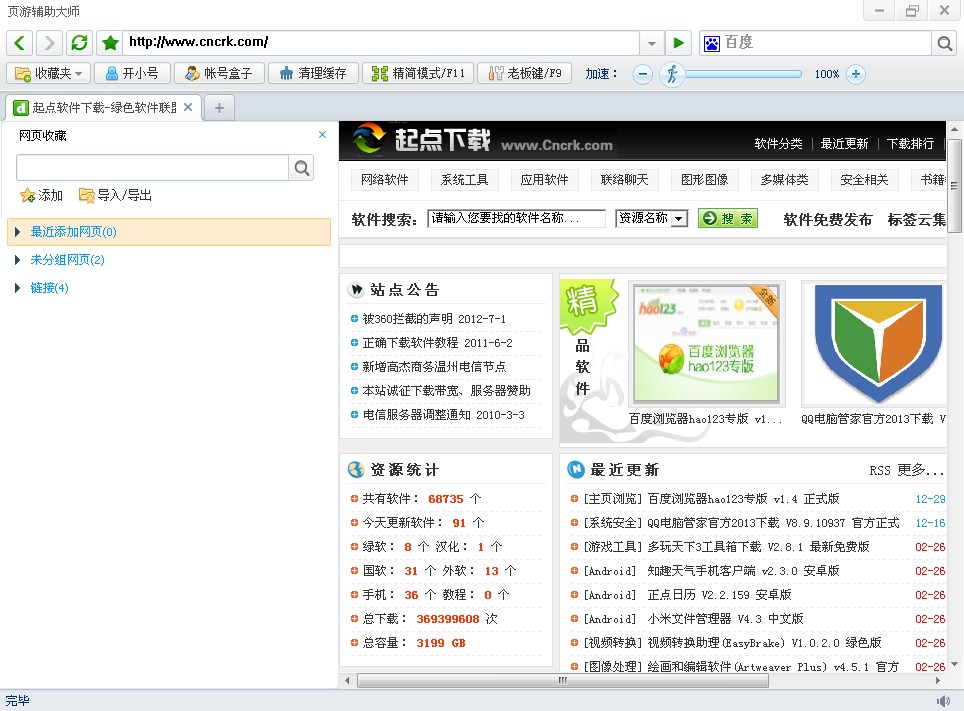
Task: Open 软件分类 in site header
Action: point(778,144)
